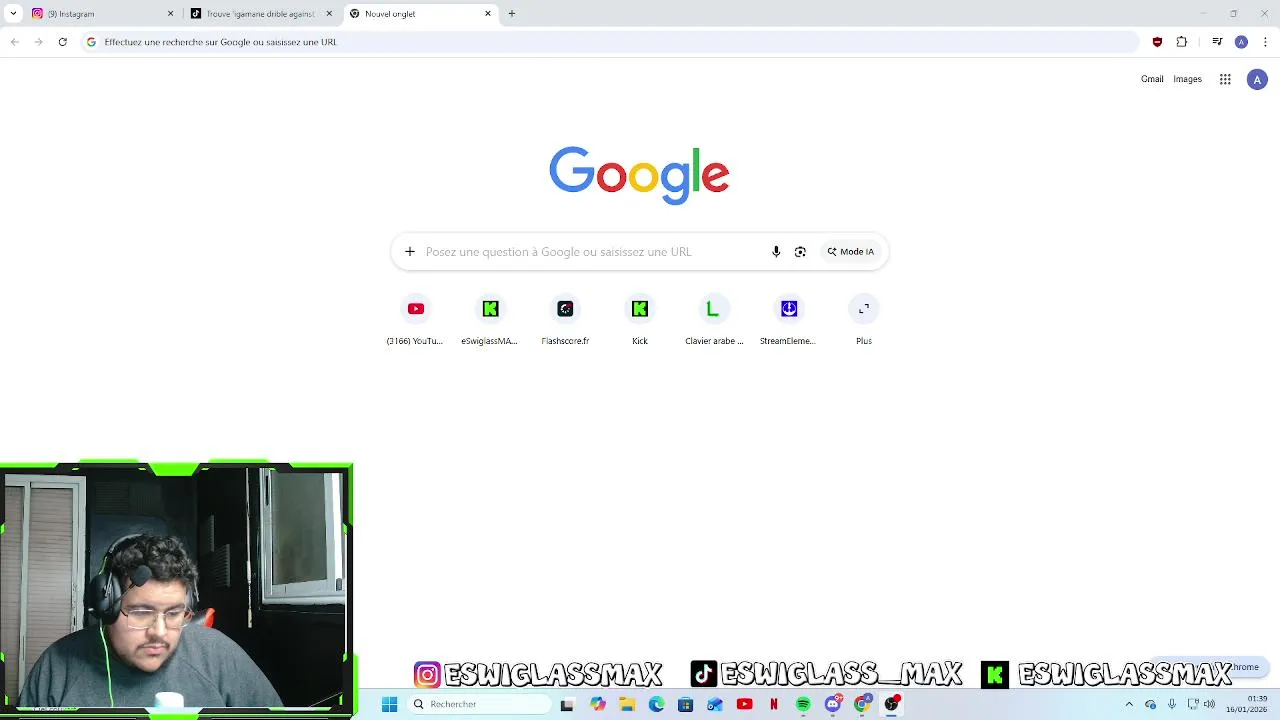Viewport: 1280px width, 720px height.
Task: Close the TikTok 'Trouve' tab
Action: (329, 14)
